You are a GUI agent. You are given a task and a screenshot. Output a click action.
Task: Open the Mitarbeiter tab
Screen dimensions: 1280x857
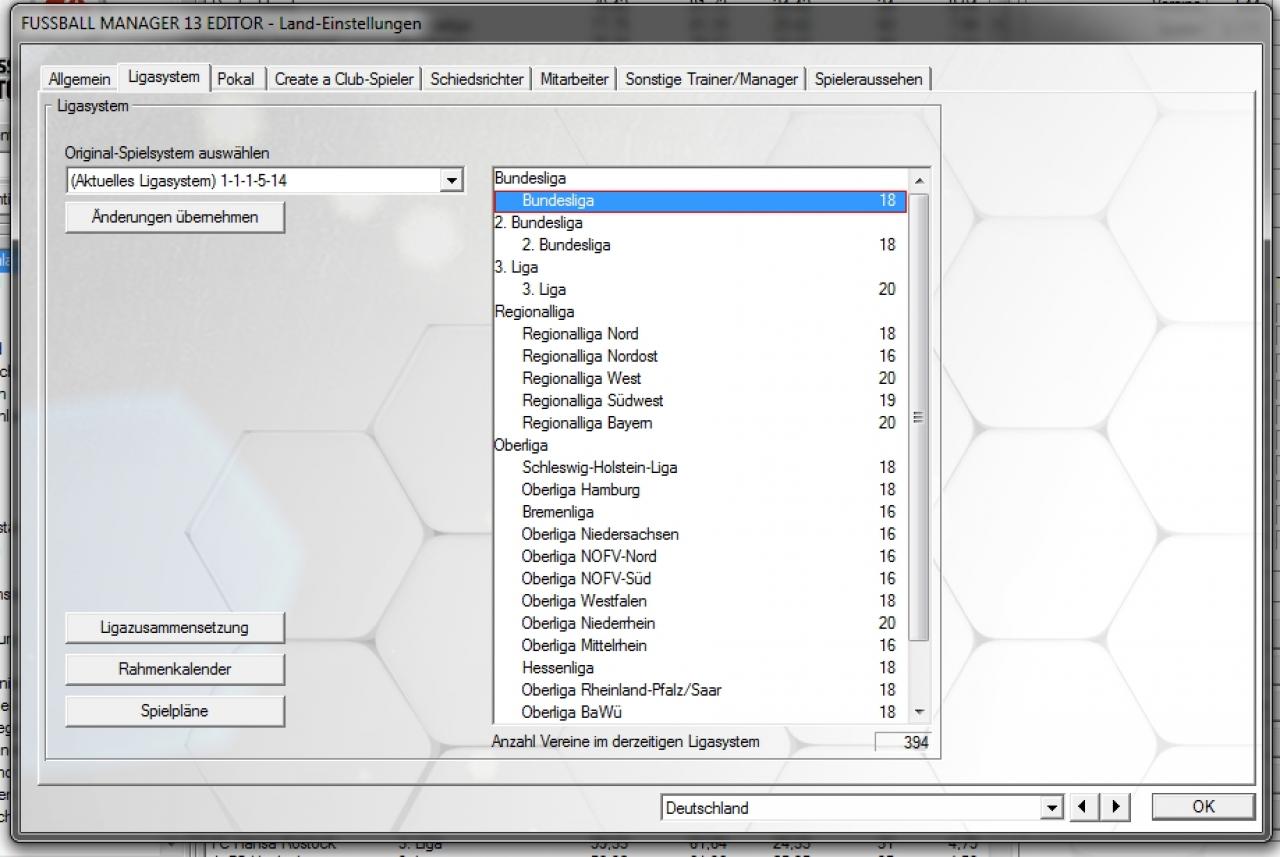pos(574,79)
